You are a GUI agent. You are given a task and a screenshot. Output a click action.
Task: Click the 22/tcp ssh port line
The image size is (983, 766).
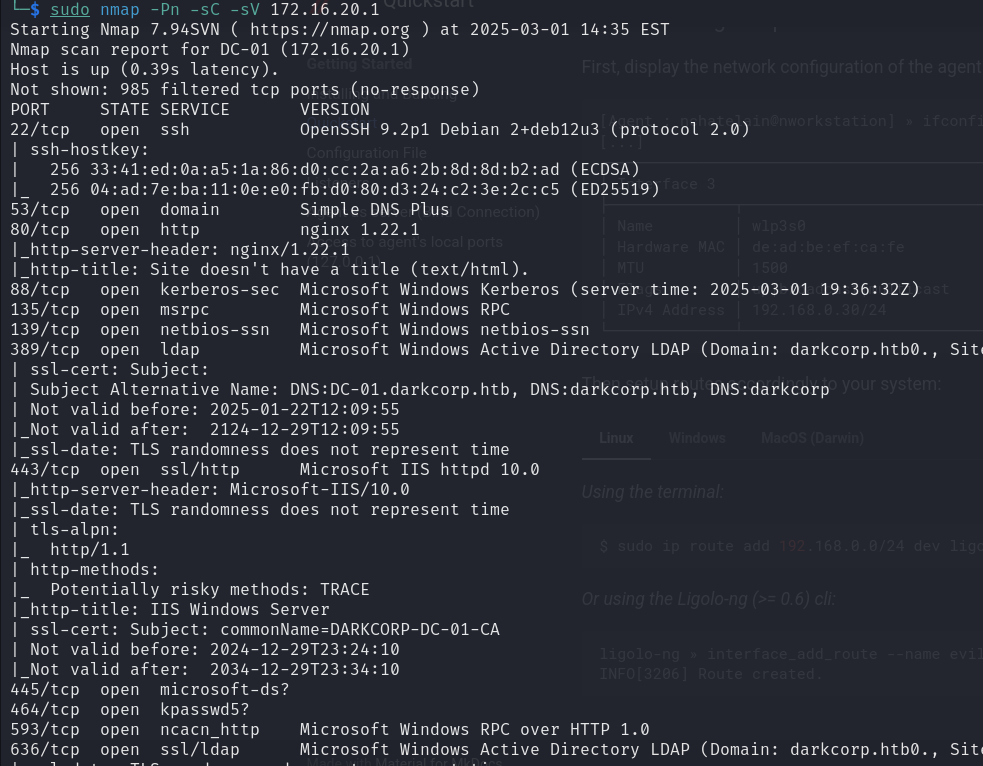point(380,130)
